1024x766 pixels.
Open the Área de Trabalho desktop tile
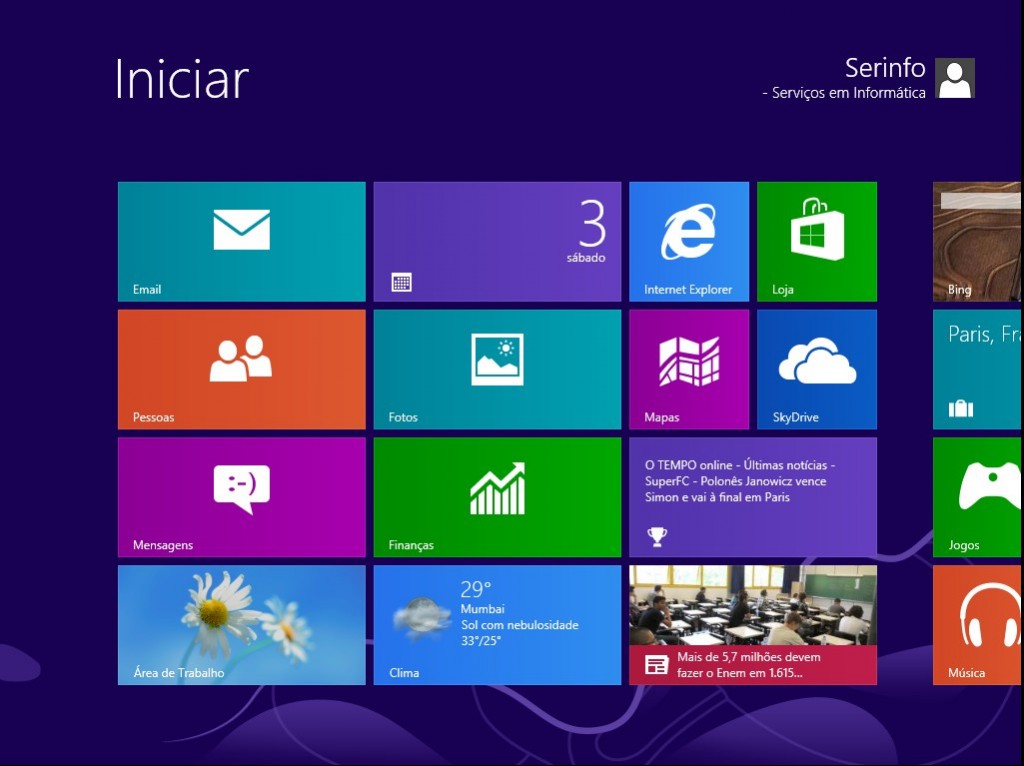241,625
